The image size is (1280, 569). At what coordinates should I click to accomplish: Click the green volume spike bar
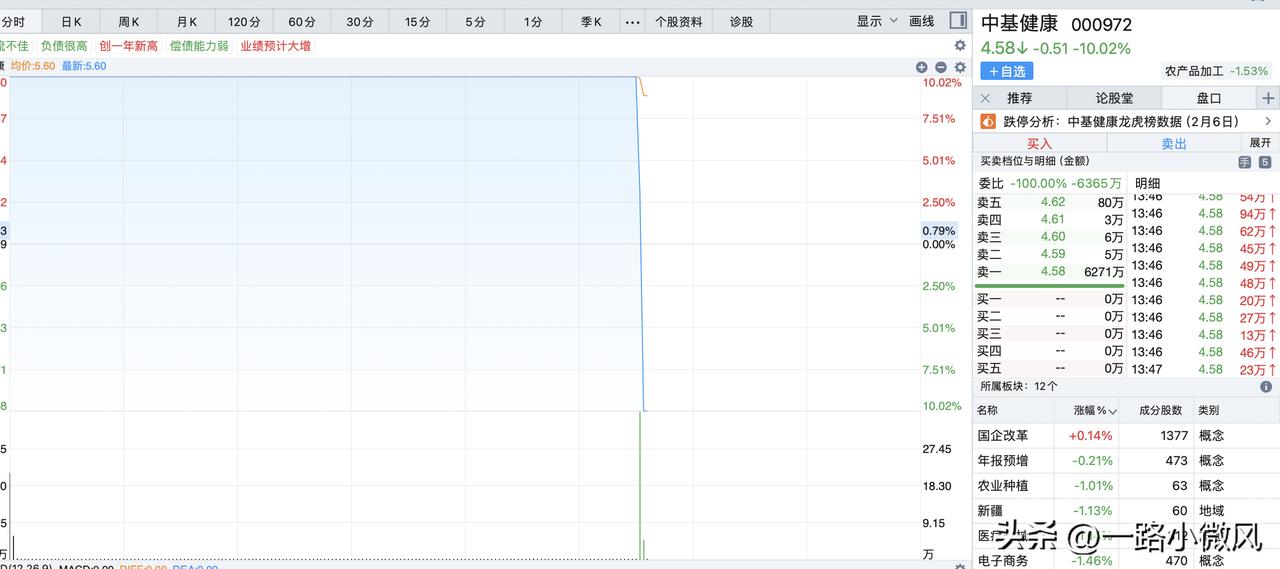(x=639, y=484)
